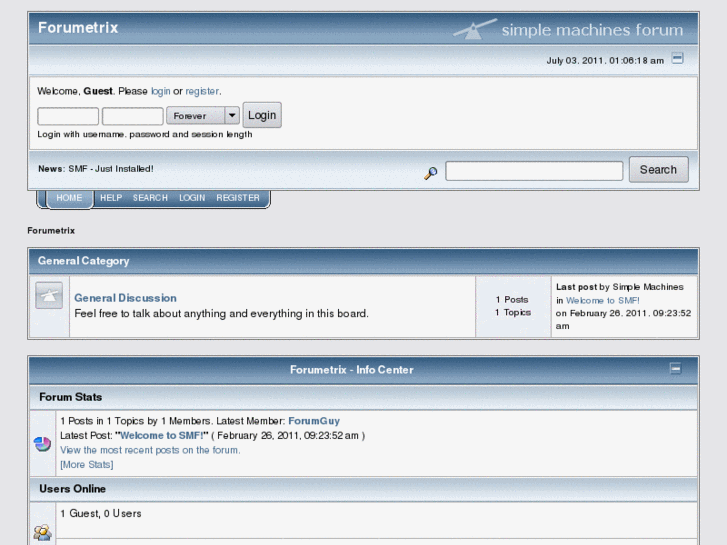View the most recent posts link
Screen dimensions: 727x545
click(150, 450)
